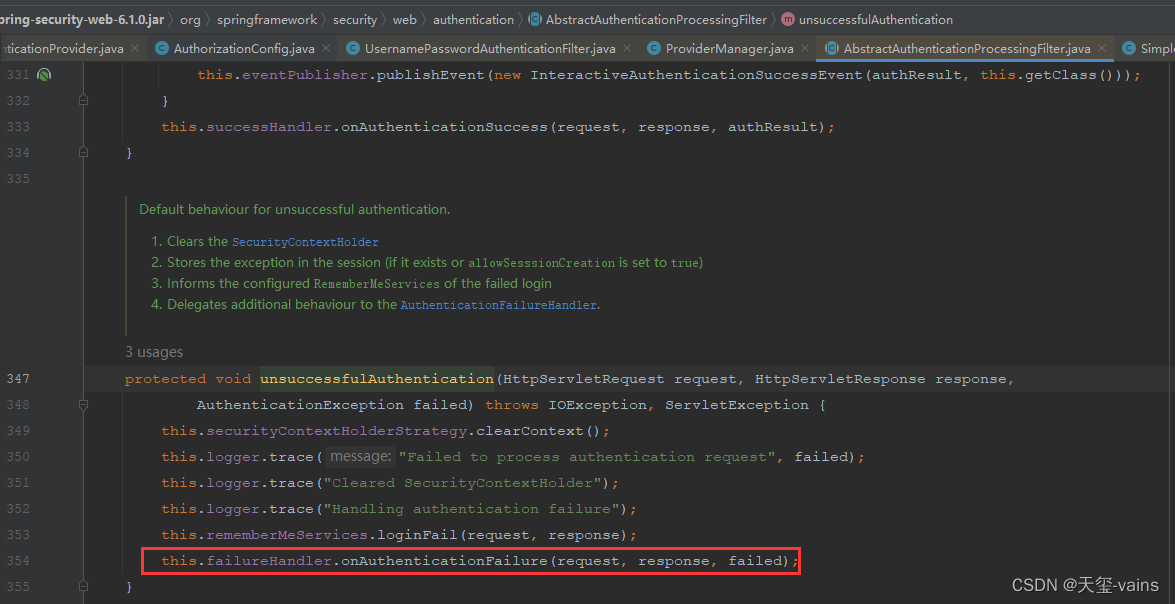Screen dimensions: 1175x604
Task: Click 'Default behaviour for unsuccessful authentication.' doc text
Action: [x=294, y=209]
